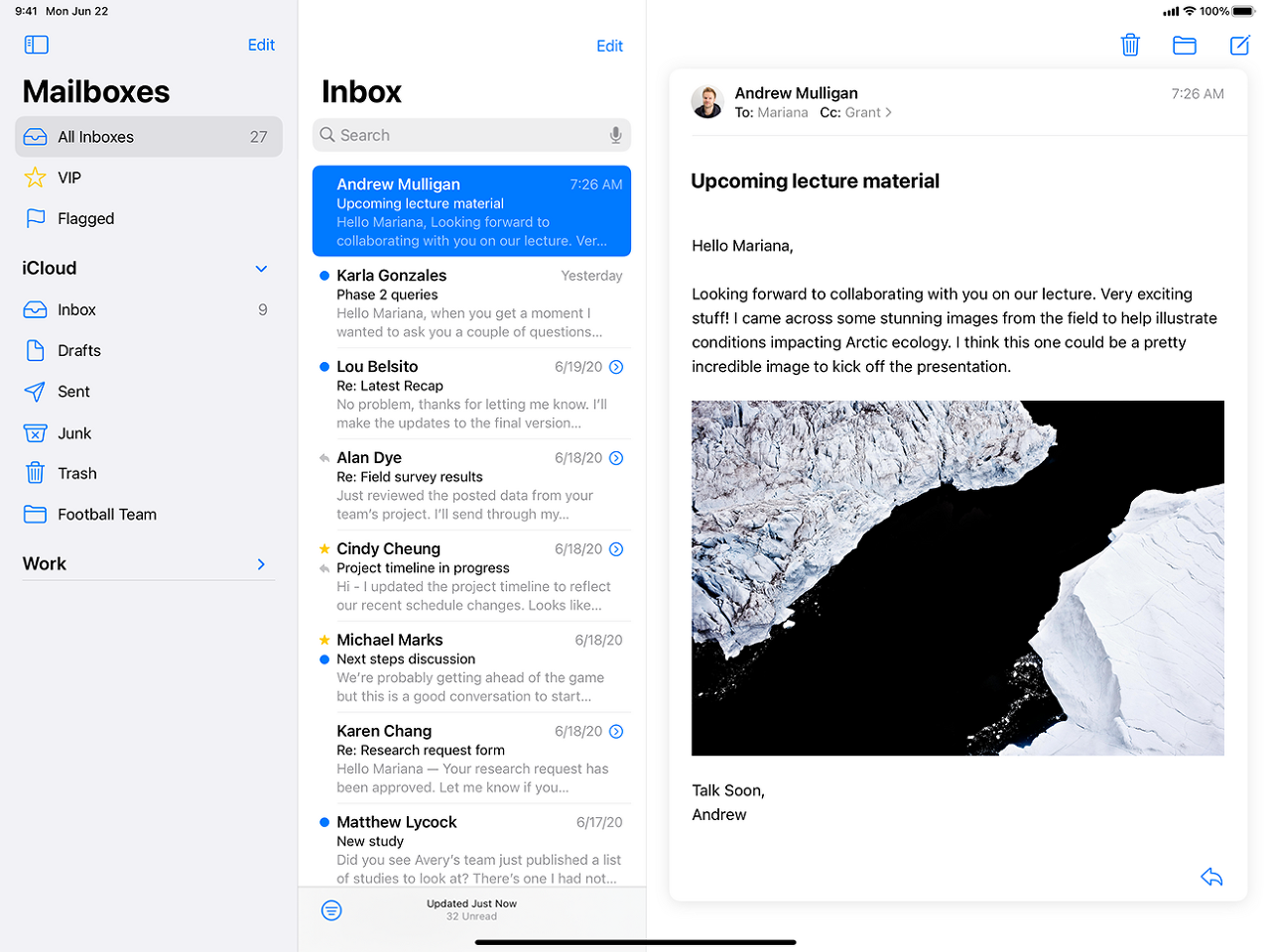Viewport: 1270px width, 952px height.
Task: Open Michael Marks' Next steps discussion email
Action: pos(471,667)
